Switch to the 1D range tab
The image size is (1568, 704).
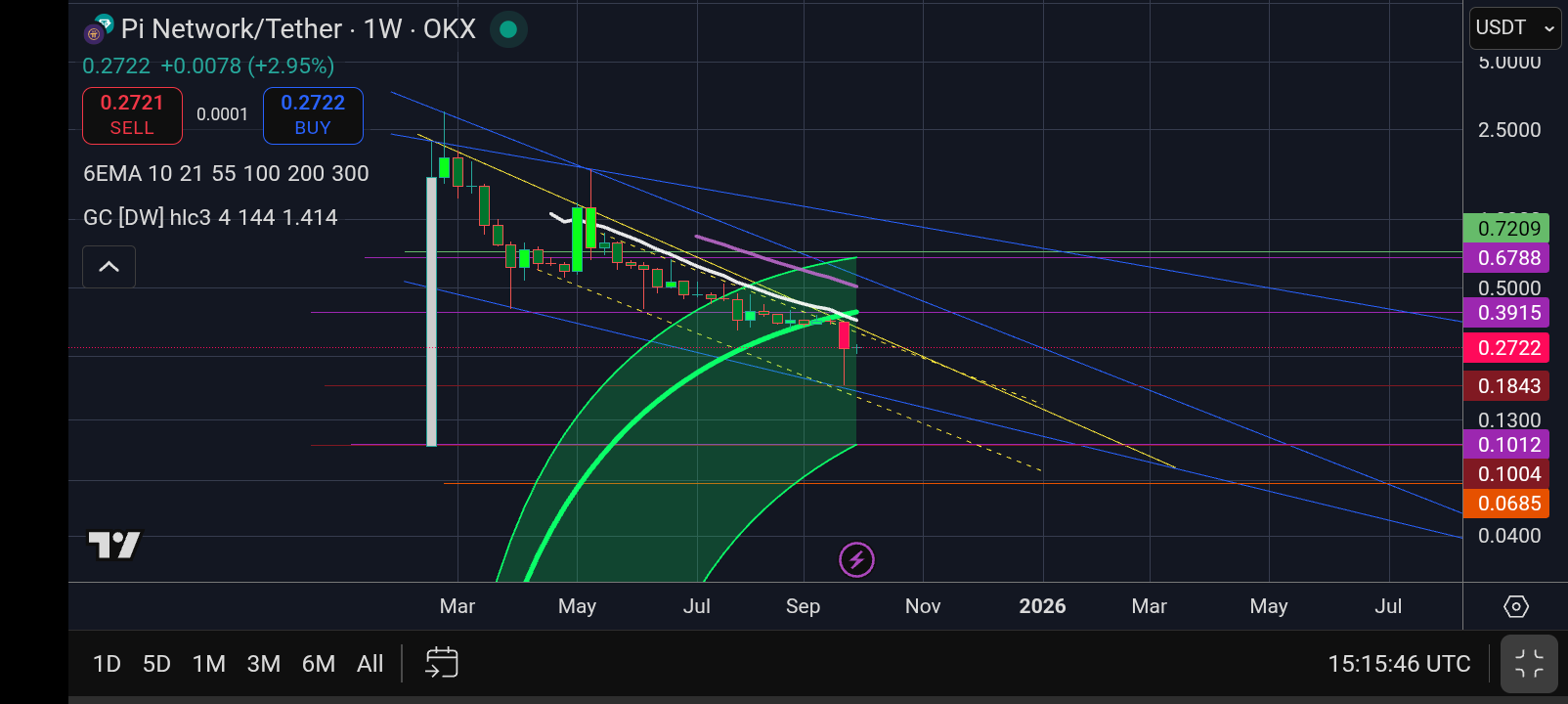click(x=107, y=664)
